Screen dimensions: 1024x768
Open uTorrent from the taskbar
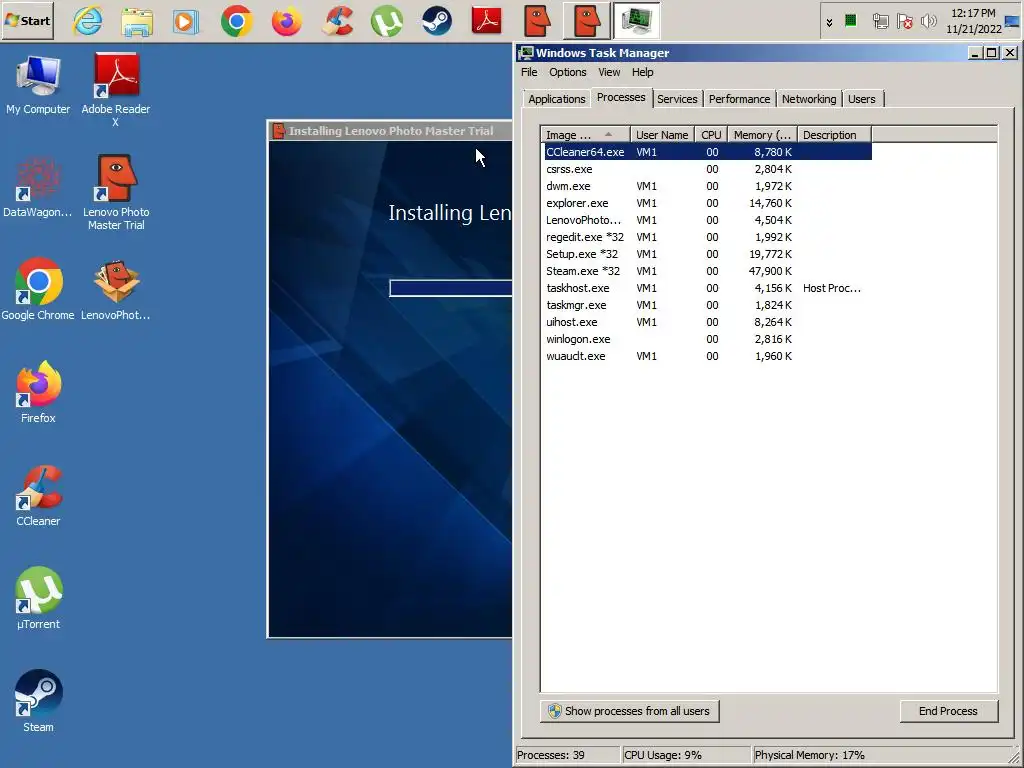click(387, 21)
